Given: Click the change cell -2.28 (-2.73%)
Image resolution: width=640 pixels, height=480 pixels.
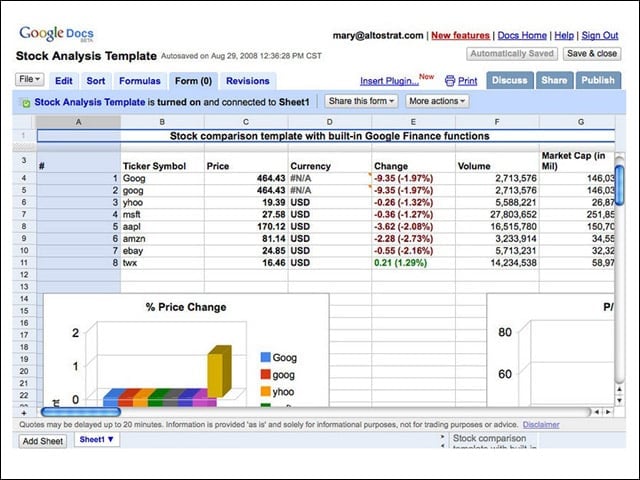Looking at the screenshot, I should [413, 238].
